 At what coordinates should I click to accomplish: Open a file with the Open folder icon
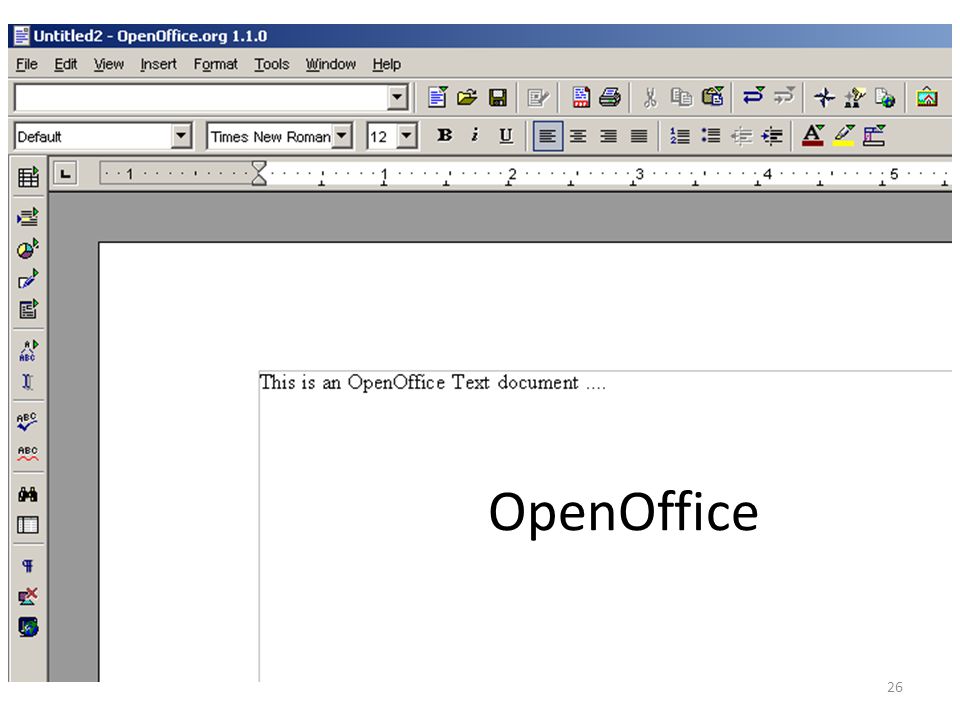(x=467, y=97)
